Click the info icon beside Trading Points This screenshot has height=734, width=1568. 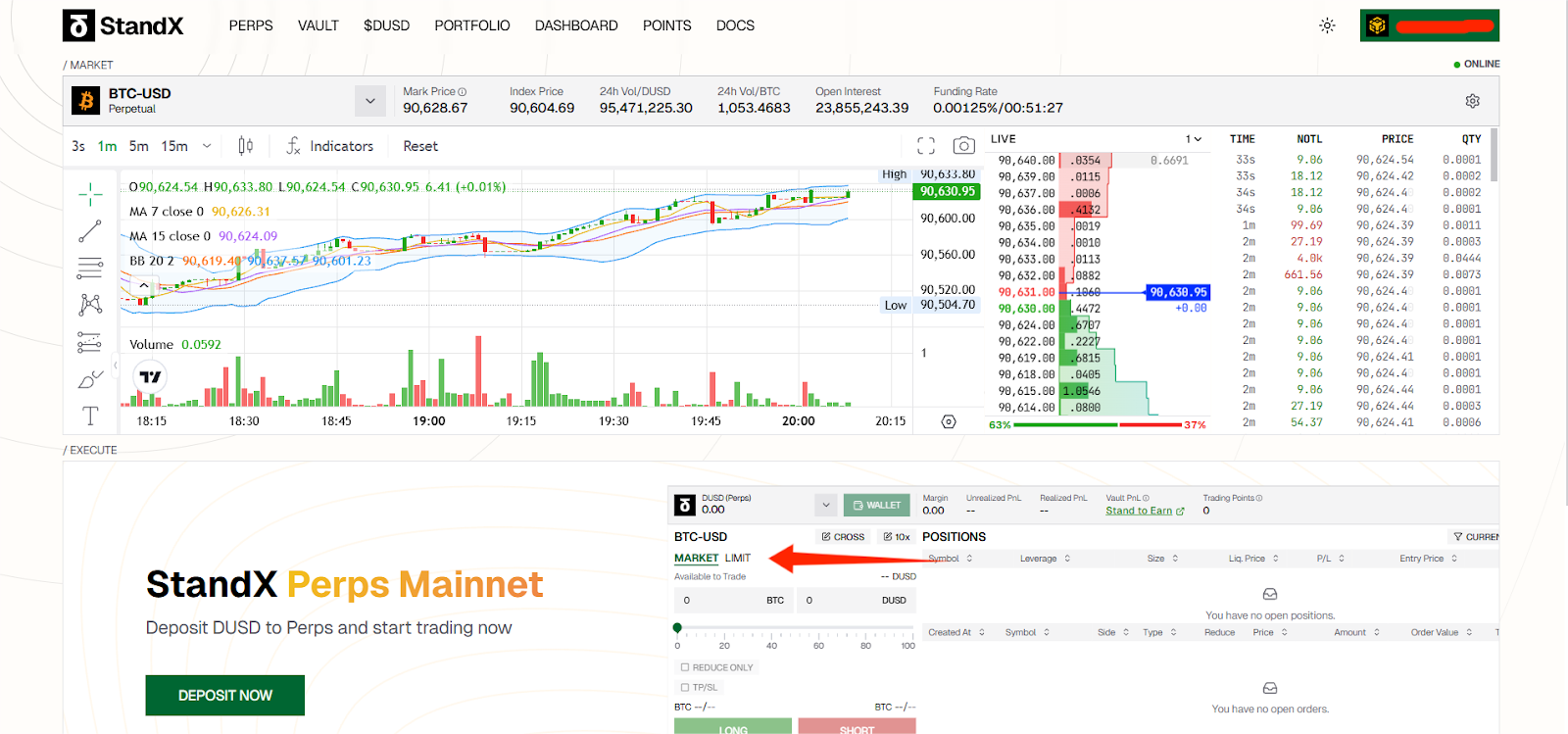pos(1259,498)
